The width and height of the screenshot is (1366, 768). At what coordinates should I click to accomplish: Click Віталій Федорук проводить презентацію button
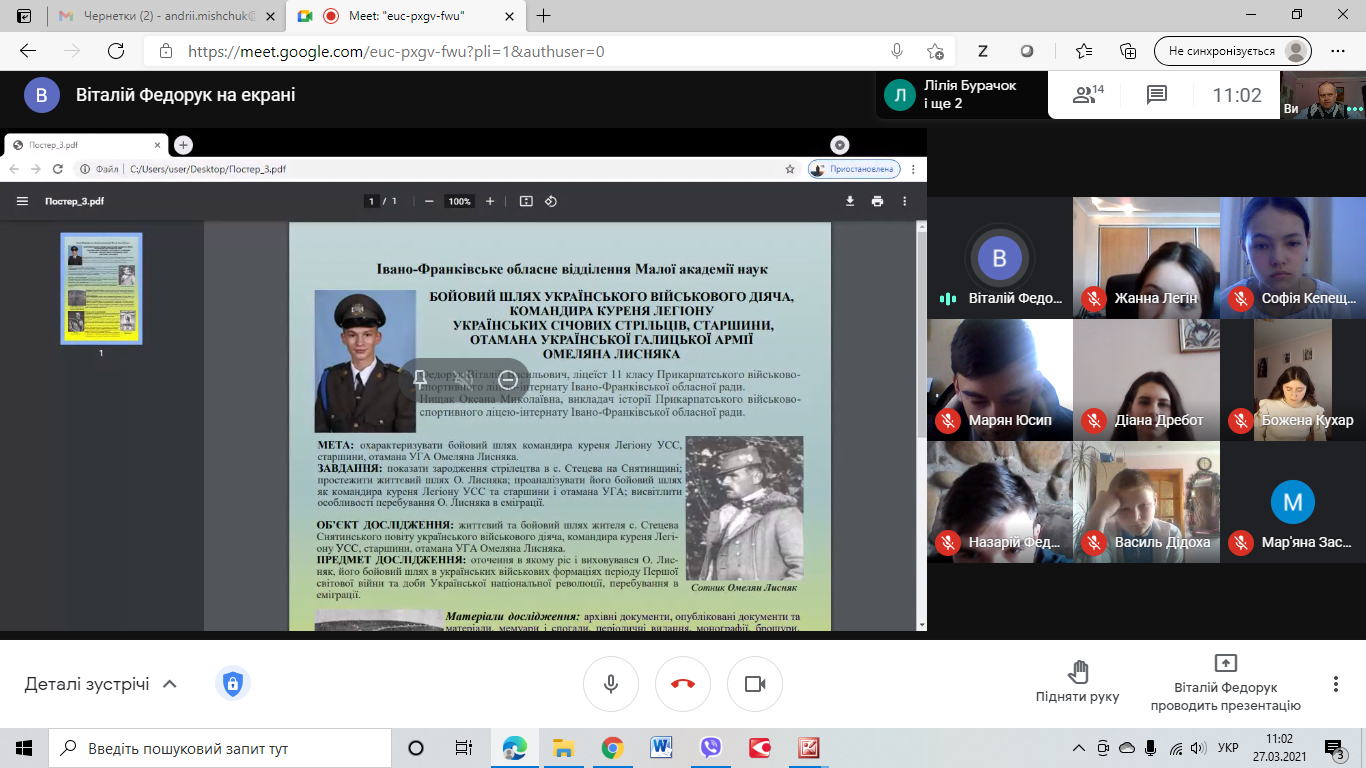click(x=1225, y=682)
